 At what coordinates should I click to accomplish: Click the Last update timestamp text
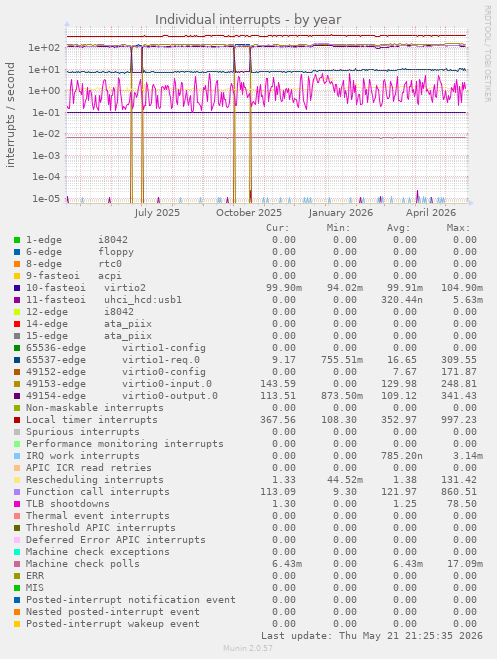click(372, 636)
